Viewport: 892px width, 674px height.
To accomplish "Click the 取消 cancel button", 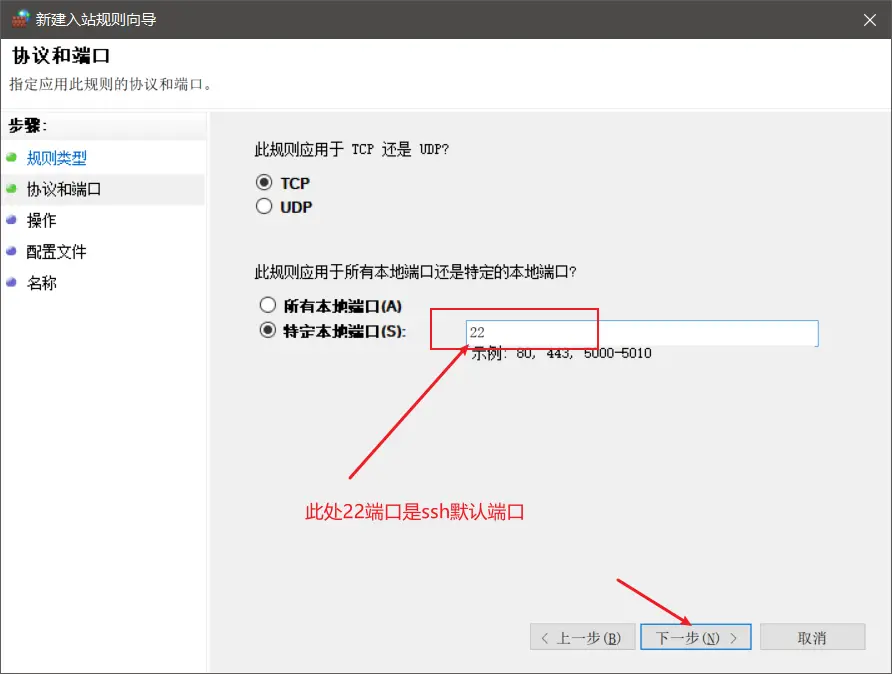I will 812,637.
